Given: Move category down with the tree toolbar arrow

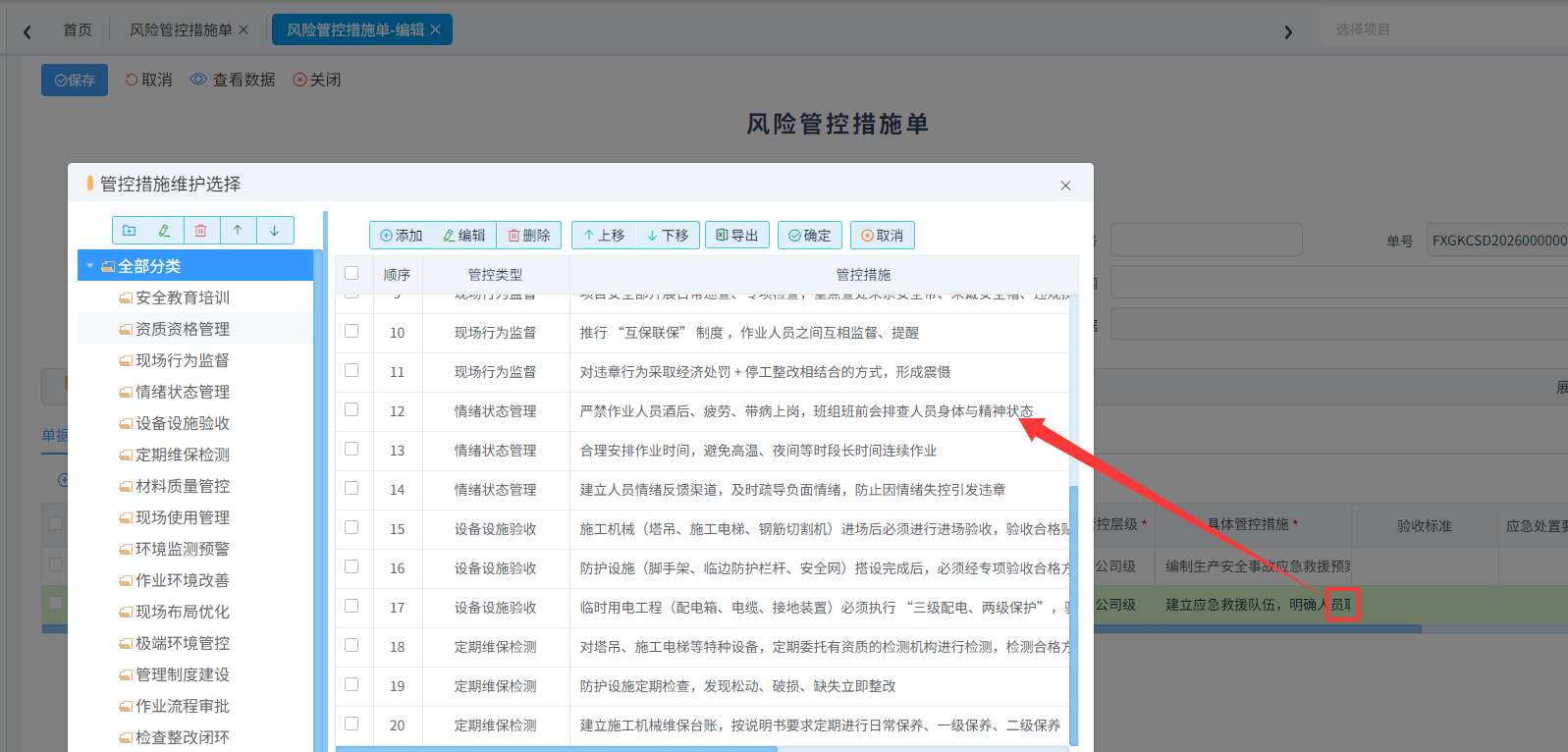Looking at the screenshot, I should pyautogui.click(x=275, y=231).
